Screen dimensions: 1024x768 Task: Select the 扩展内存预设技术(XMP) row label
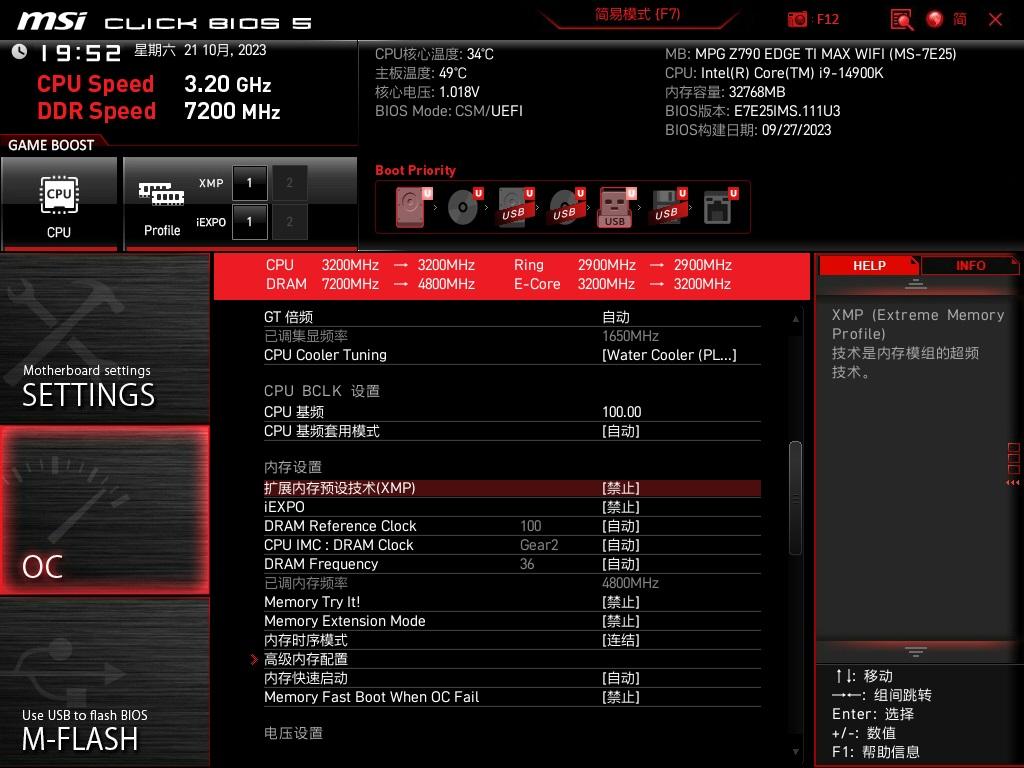340,488
